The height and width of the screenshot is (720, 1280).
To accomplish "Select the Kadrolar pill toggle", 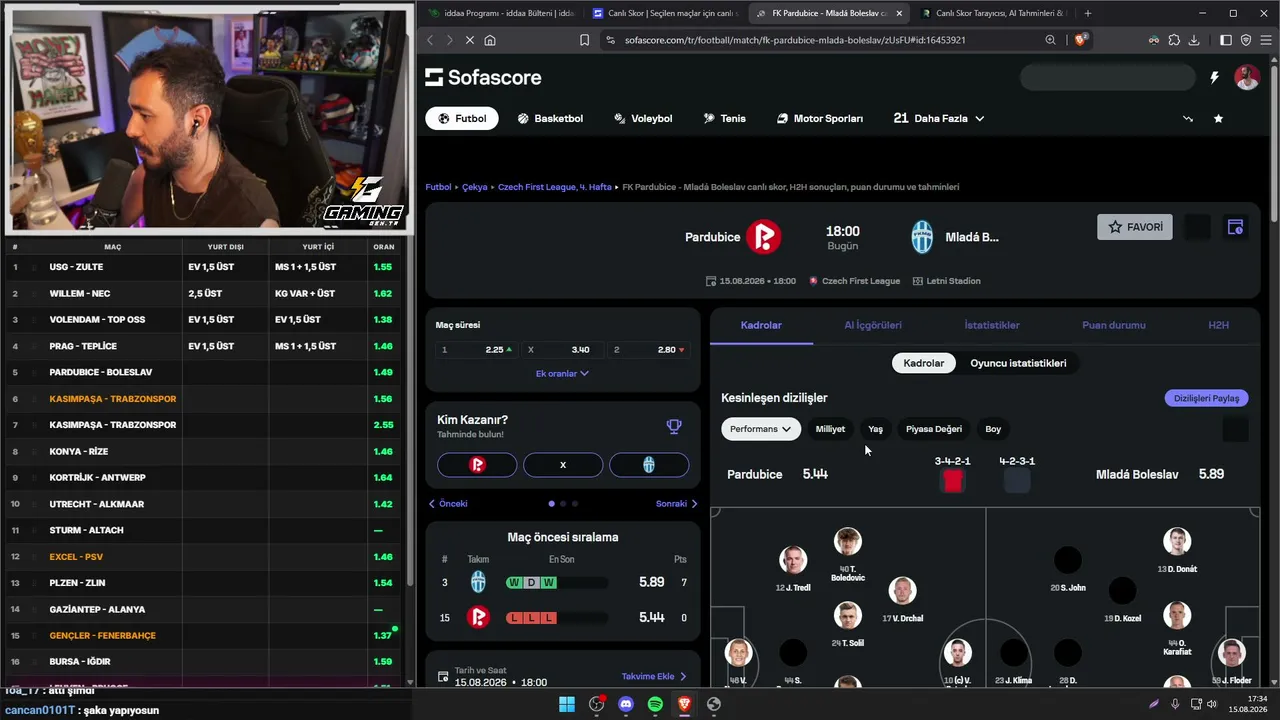I will point(924,363).
